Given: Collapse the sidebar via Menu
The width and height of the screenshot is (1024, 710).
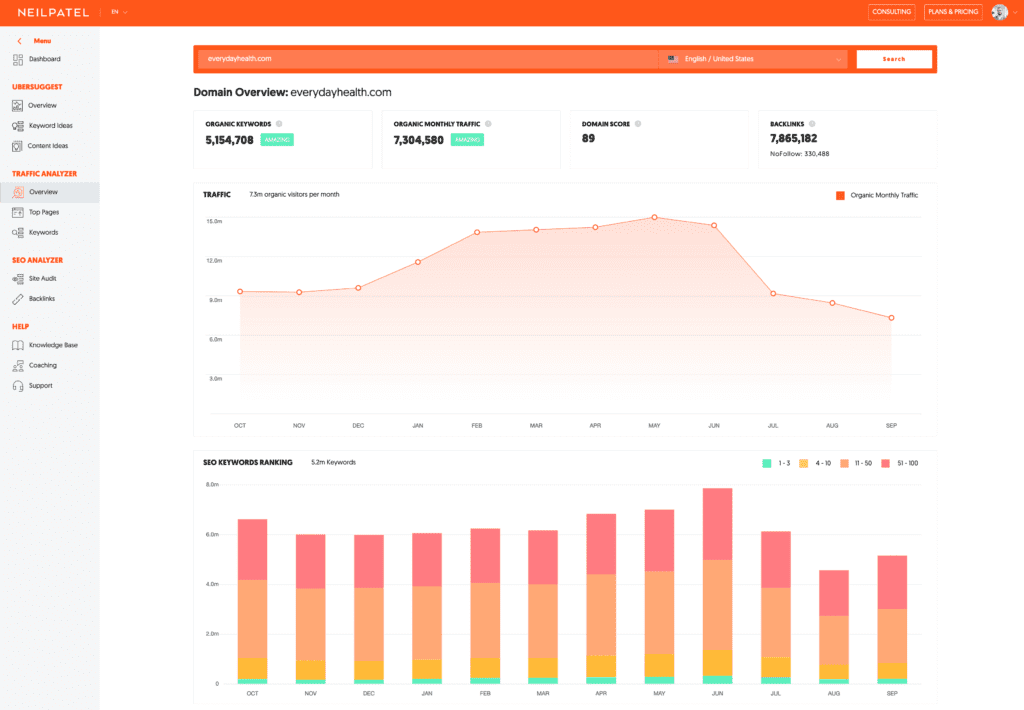Looking at the screenshot, I should 42,40.
